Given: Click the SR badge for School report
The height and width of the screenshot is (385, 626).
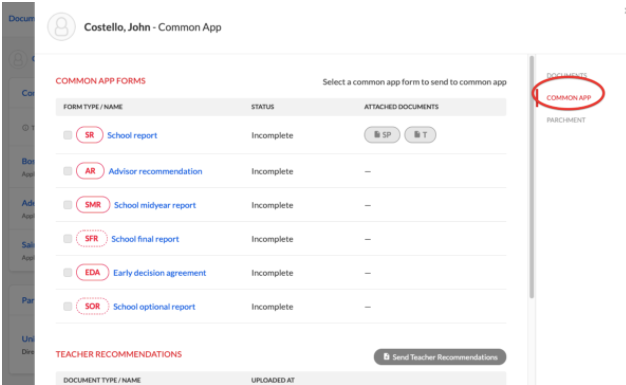Looking at the screenshot, I should [x=89, y=135].
